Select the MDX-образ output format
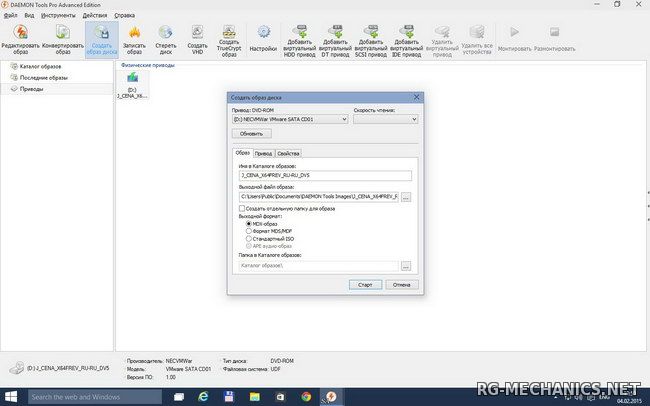The width and height of the screenshot is (650, 406). coord(249,223)
